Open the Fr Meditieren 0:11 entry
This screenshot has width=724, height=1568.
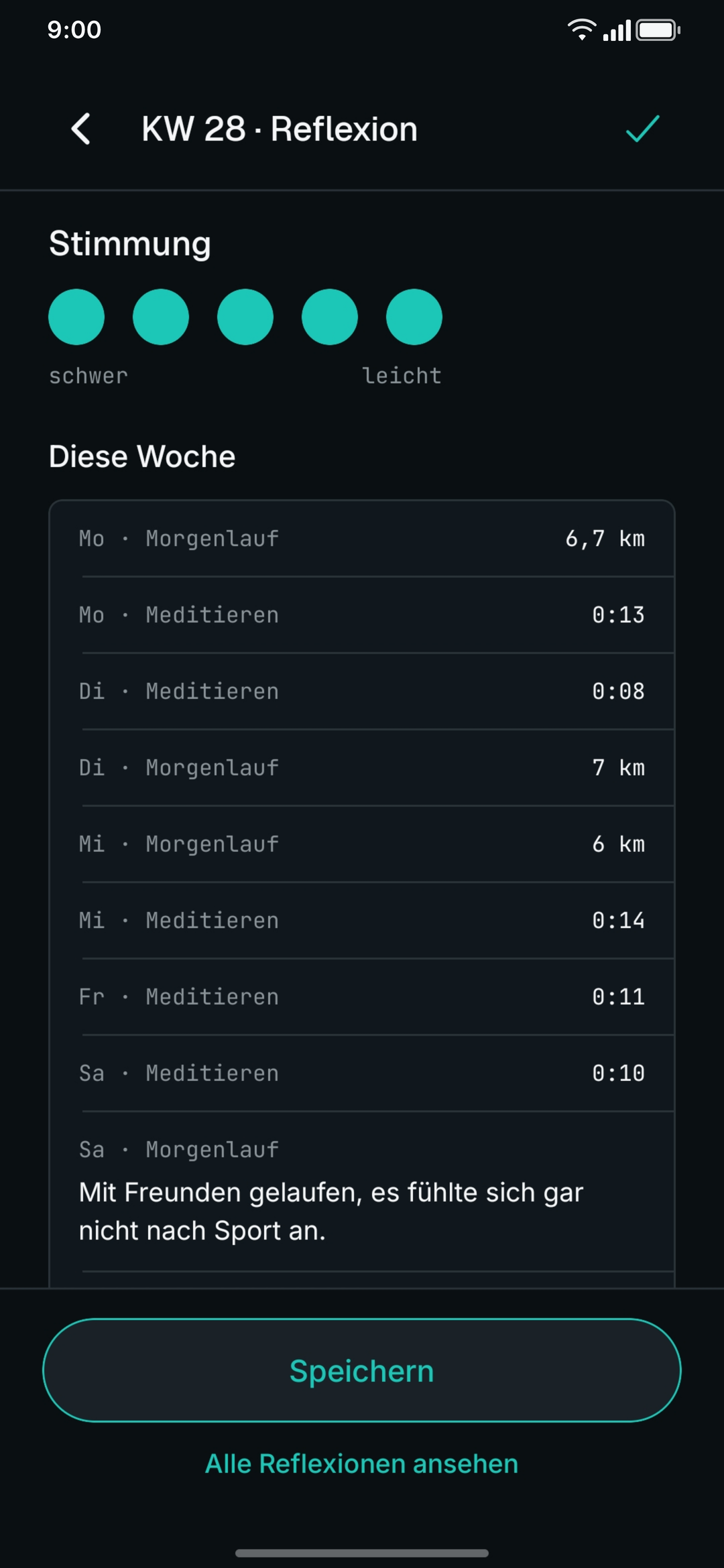coord(362,997)
